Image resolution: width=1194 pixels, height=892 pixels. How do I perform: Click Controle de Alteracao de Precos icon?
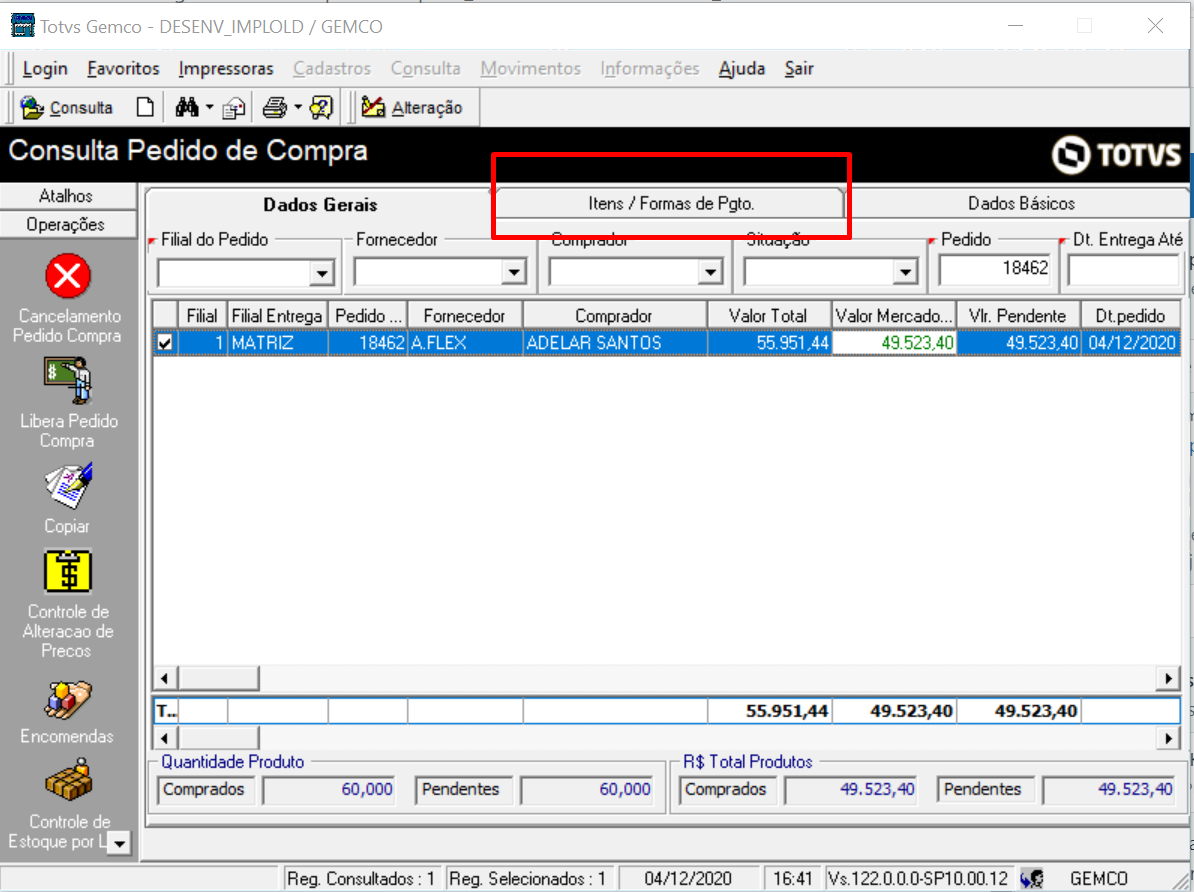tap(68, 571)
